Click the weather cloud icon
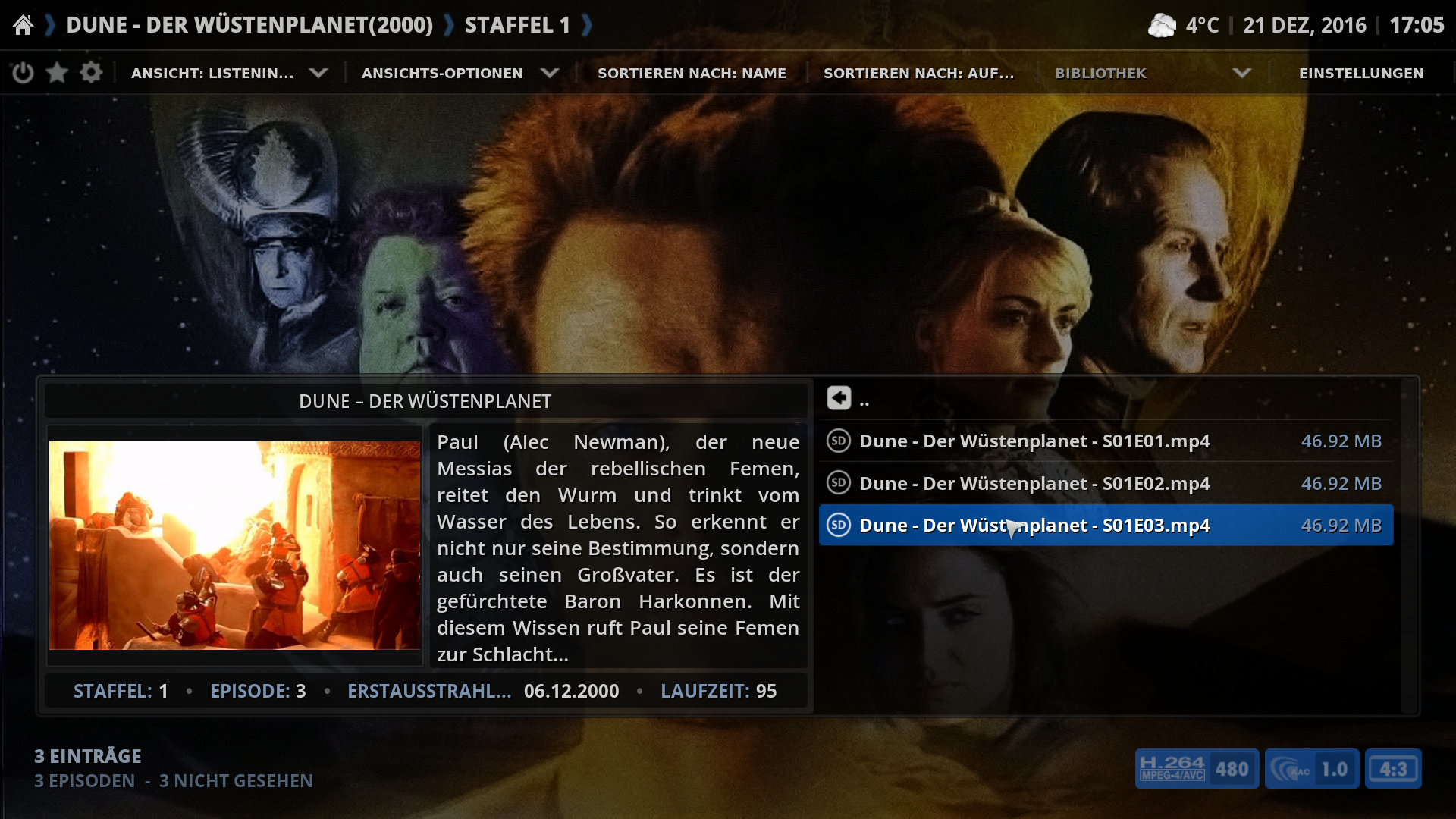The width and height of the screenshot is (1456, 819). (x=1162, y=25)
